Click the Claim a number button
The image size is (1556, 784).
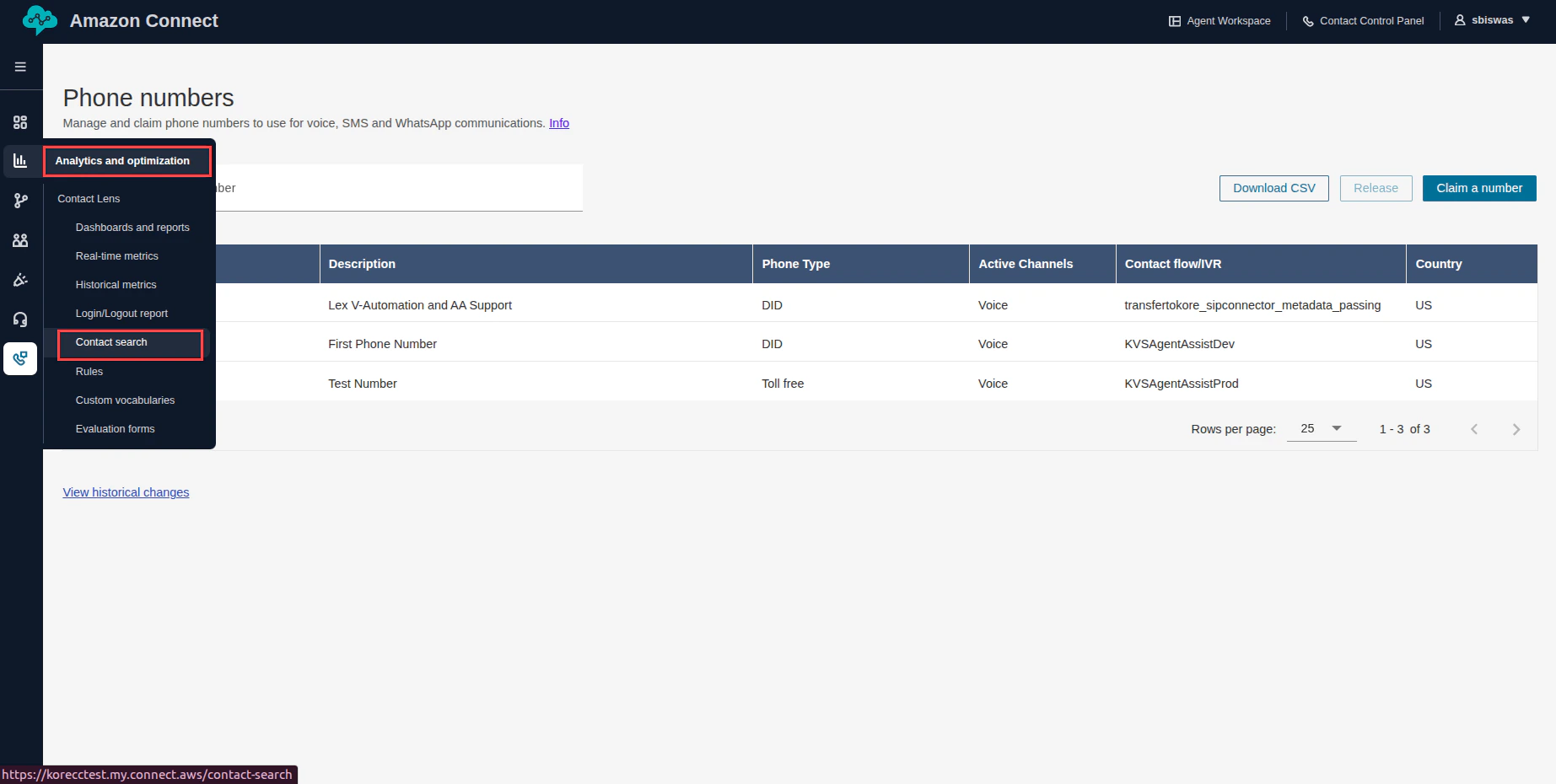click(1478, 188)
